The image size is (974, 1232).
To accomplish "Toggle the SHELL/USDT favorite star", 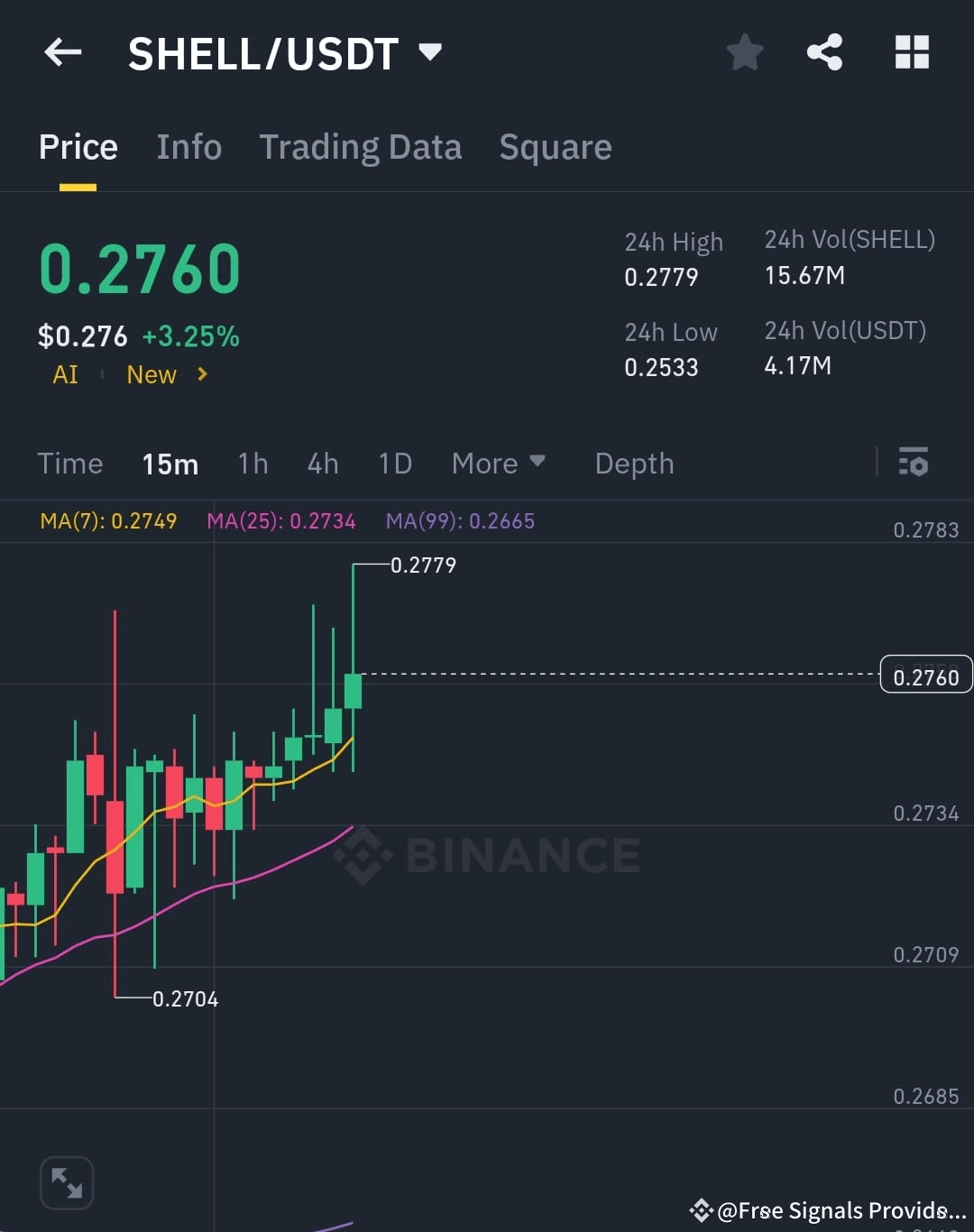I will [745, 51].
